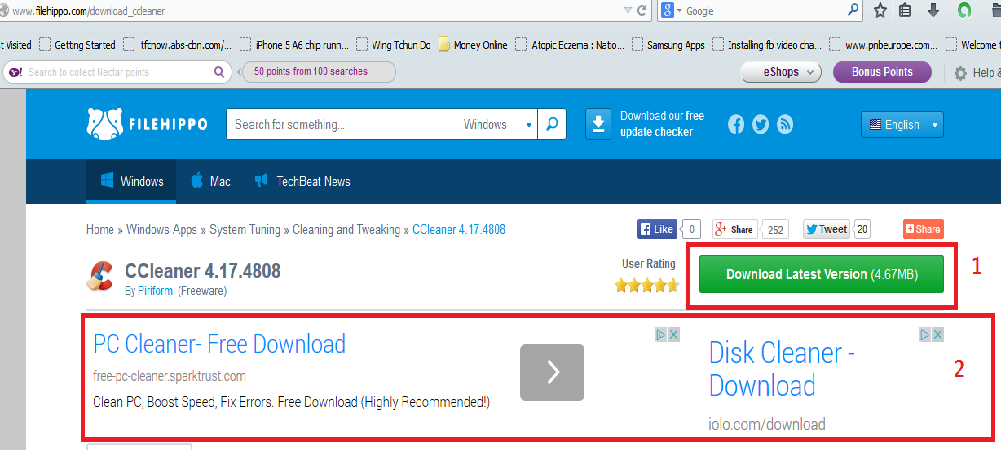Click the Tweet count bubble showing 20
This screenshot has height=450, width=1001.
click(x=862, y=229)
